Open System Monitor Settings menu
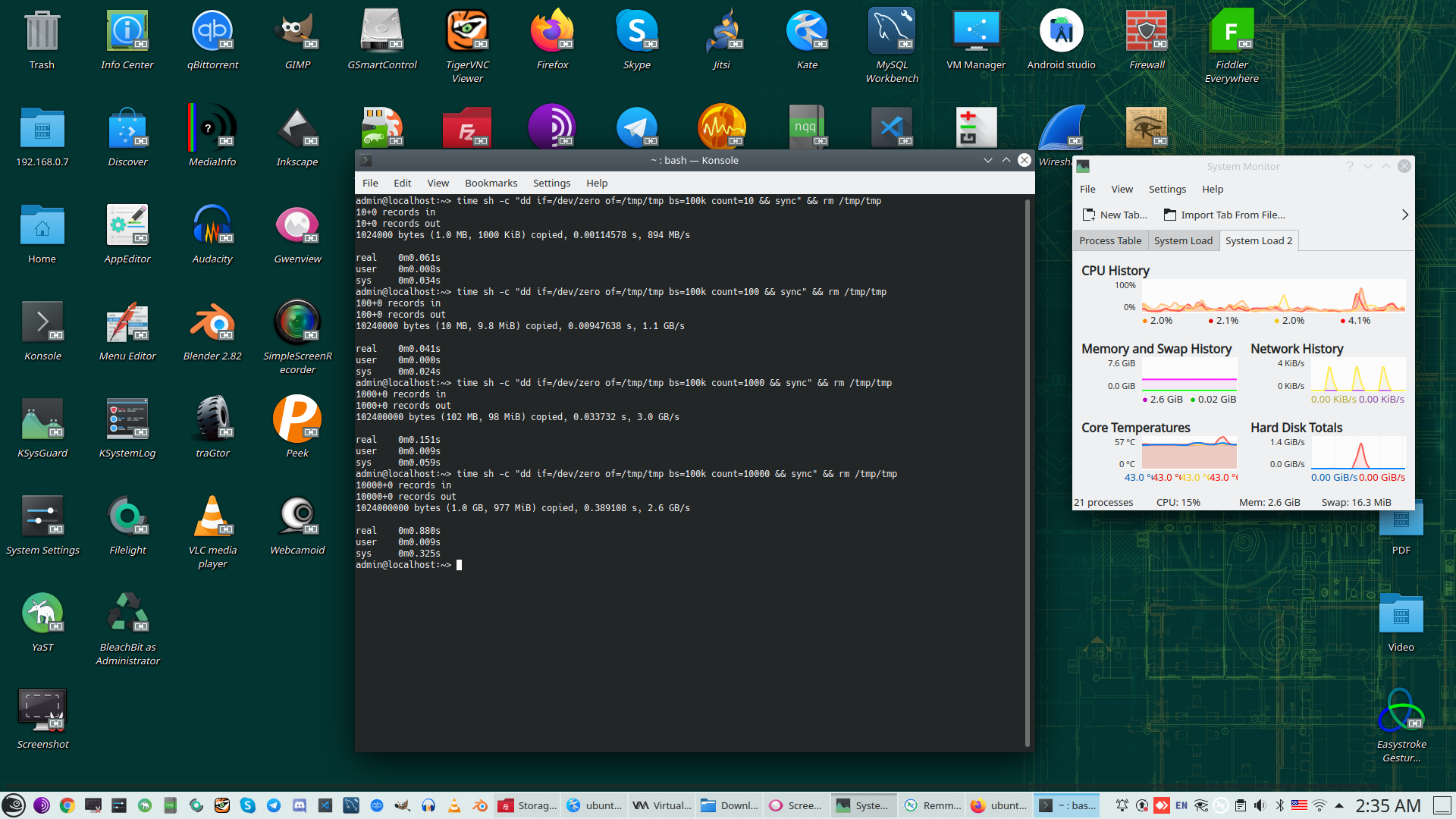This screenshot has width=1456, height=819. (x=1166, y=189)
